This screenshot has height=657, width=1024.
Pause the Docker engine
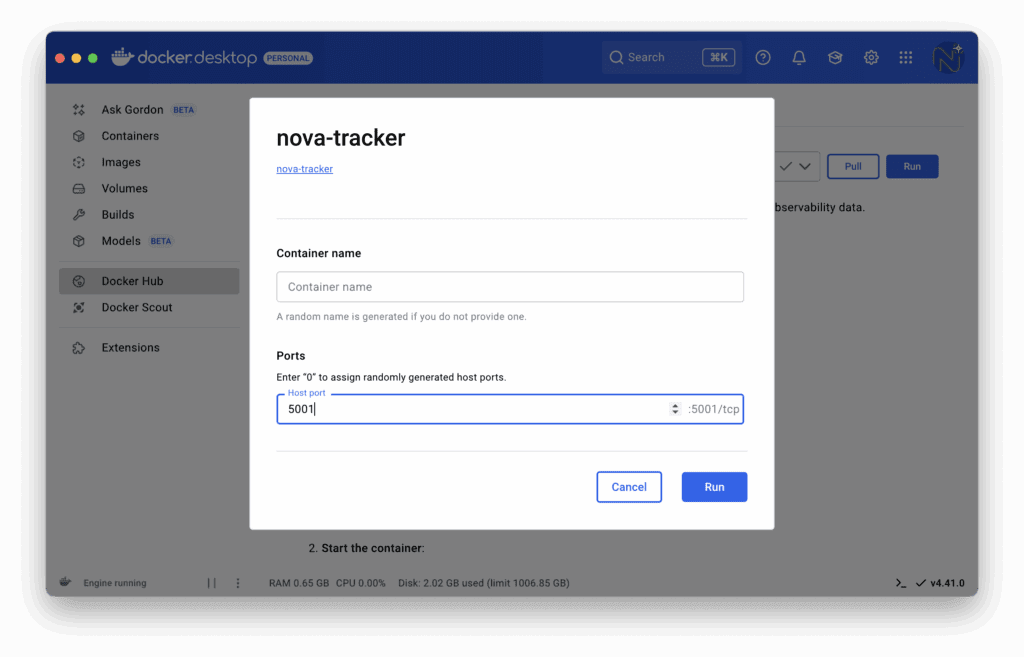click(x=212, y=583)
